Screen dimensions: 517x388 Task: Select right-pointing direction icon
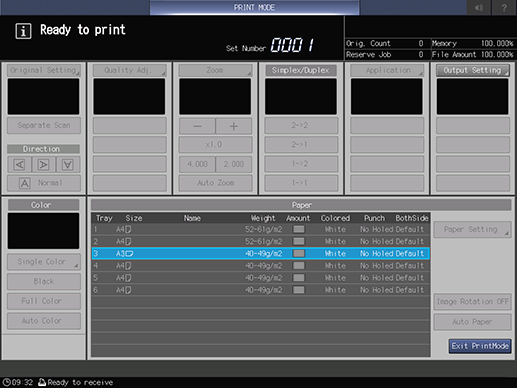click(x=44, y=164)
